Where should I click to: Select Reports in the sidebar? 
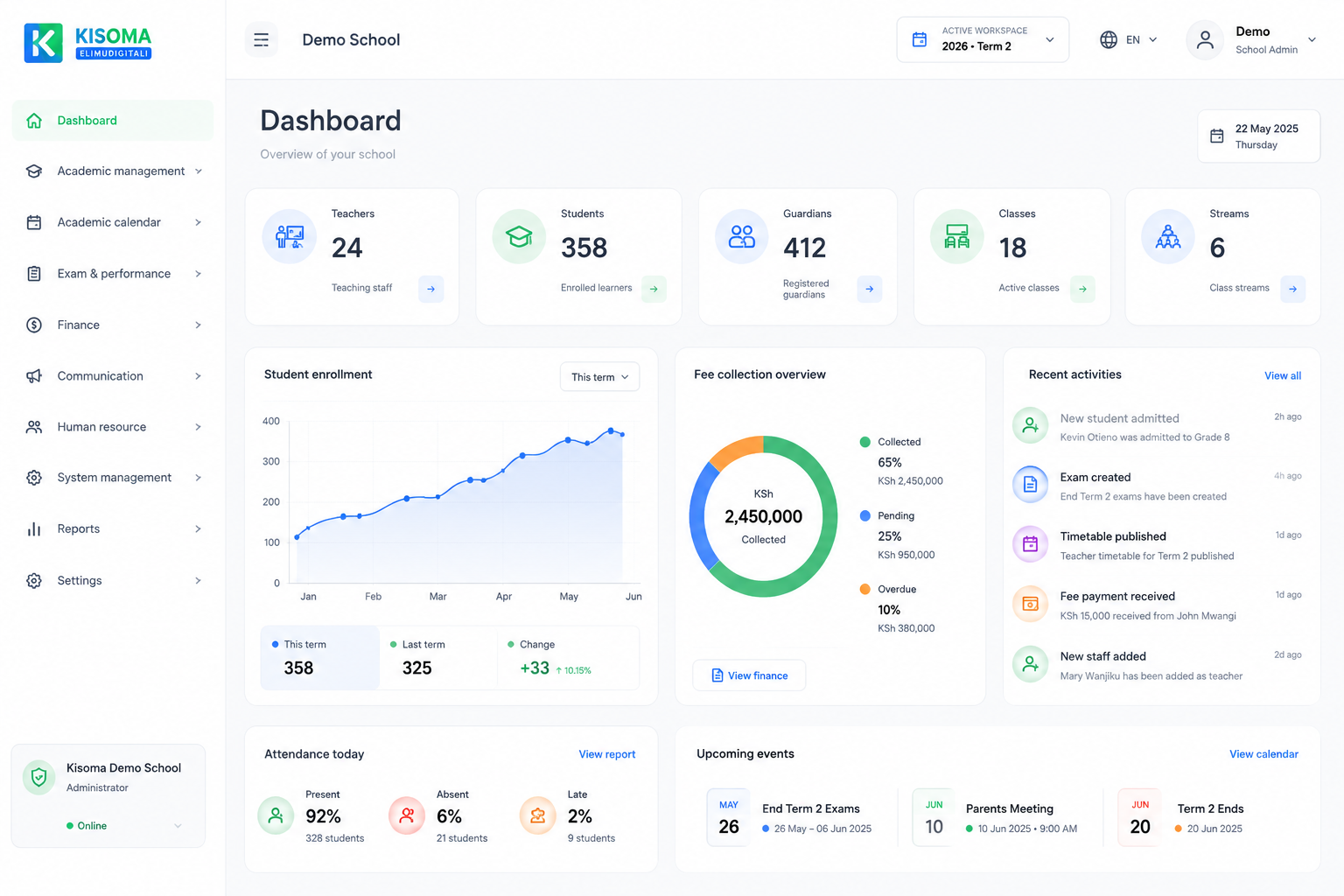click(x=113, y=529)
